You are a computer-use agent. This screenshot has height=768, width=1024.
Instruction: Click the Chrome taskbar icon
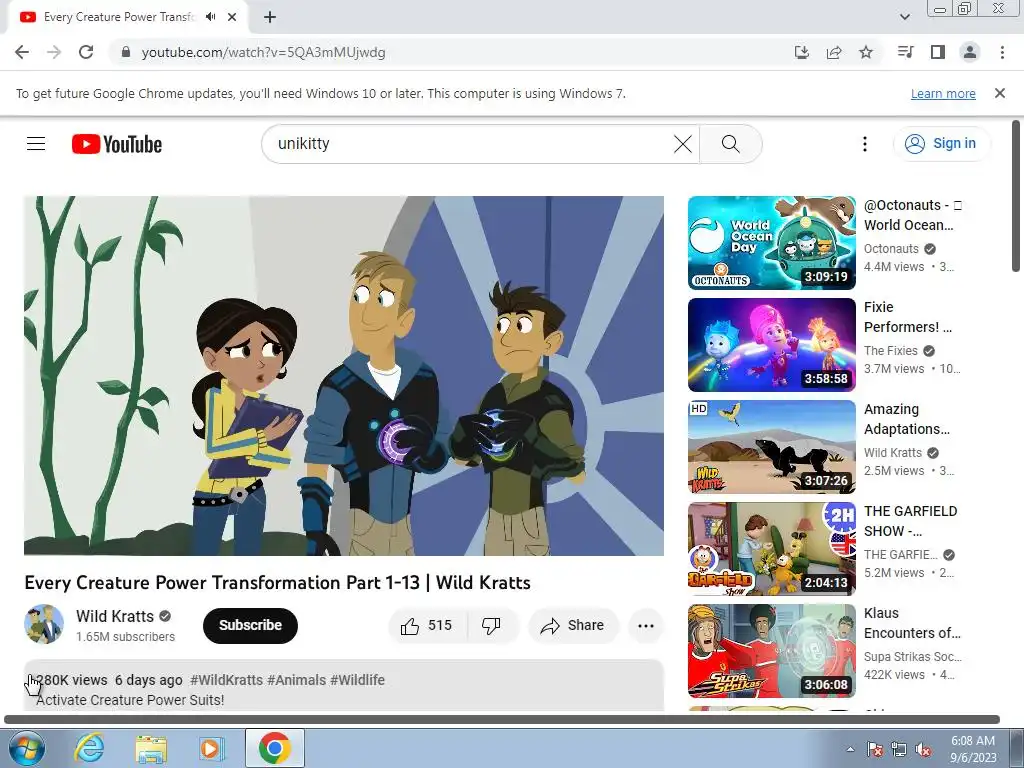pos(274,748)
